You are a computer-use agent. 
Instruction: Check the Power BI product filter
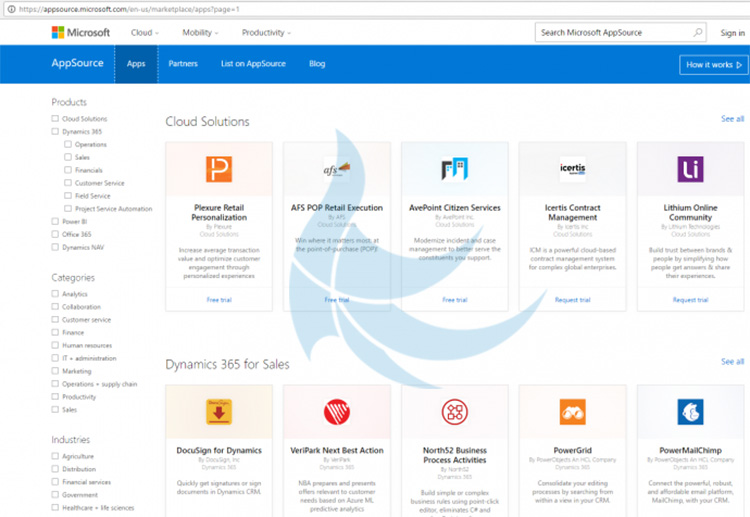[55, 221]
